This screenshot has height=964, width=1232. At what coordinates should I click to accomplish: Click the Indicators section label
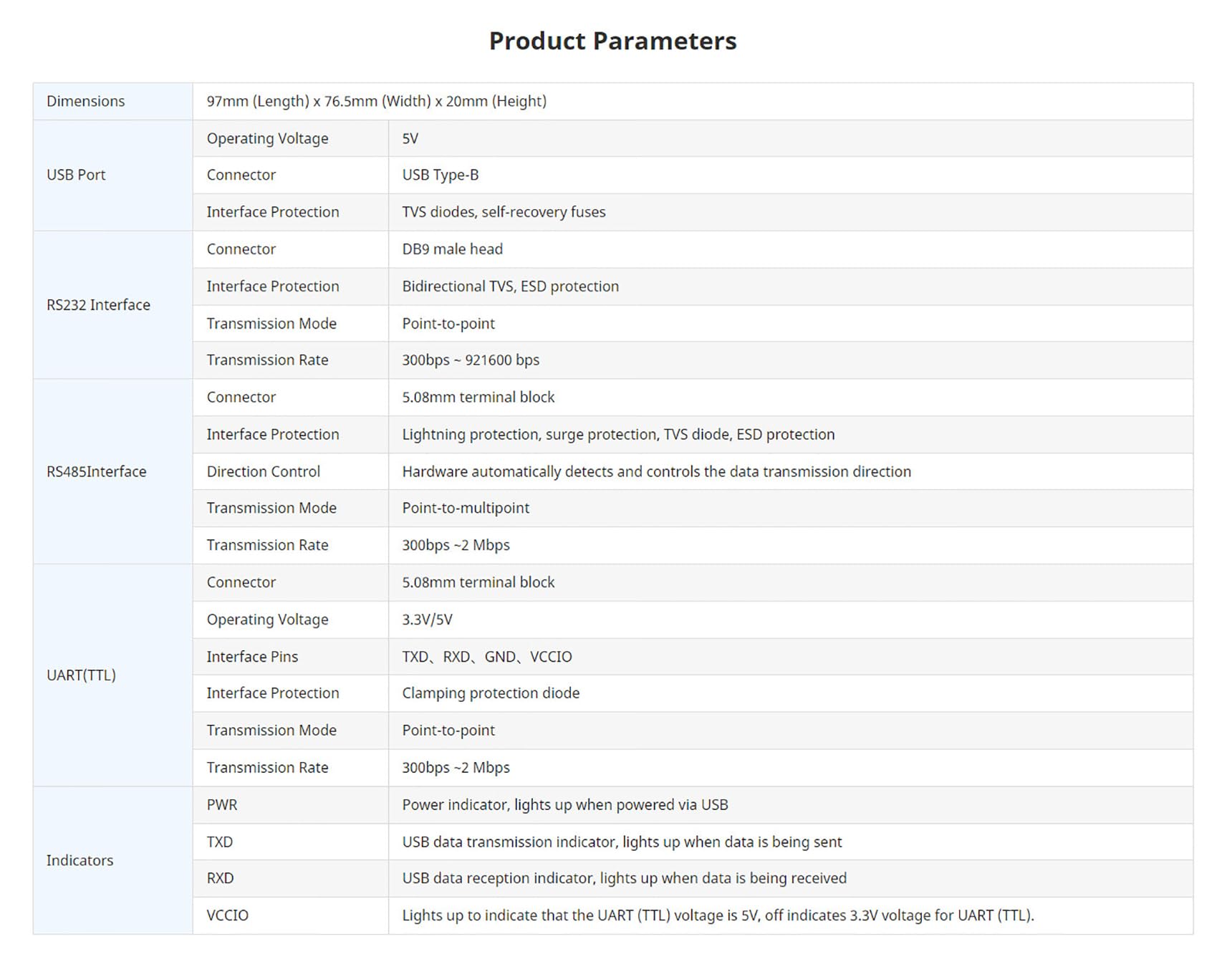coord(80,860)
